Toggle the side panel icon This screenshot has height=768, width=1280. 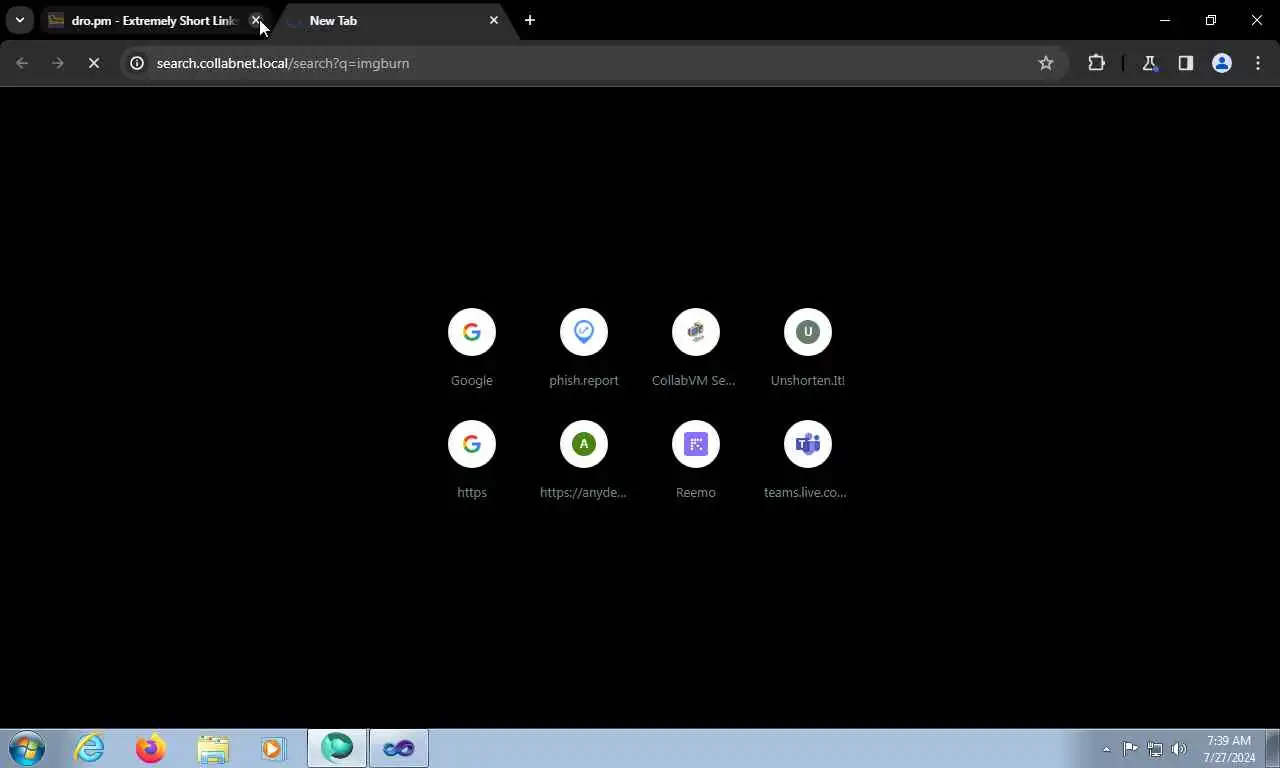click(1186, 63)
